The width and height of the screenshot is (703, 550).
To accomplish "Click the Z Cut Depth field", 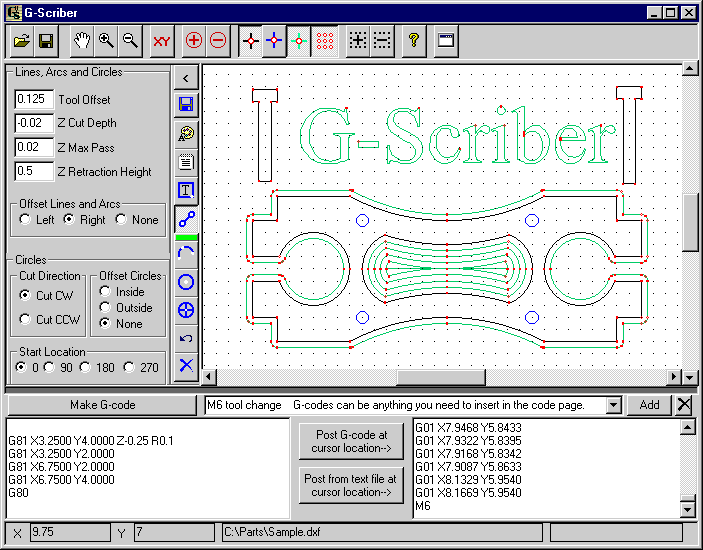I will coord(34,123).
